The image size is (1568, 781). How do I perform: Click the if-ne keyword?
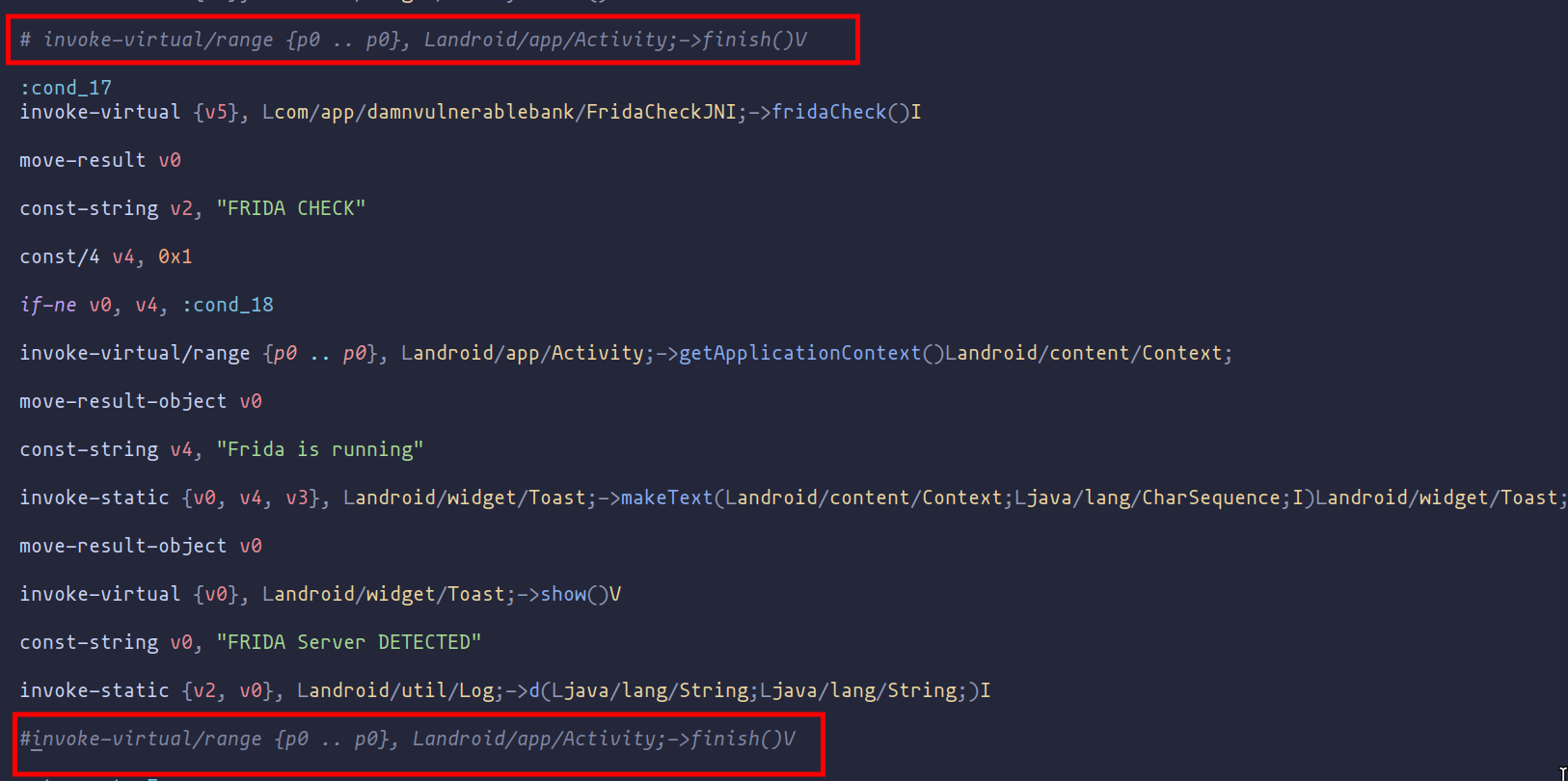(48, 305)
